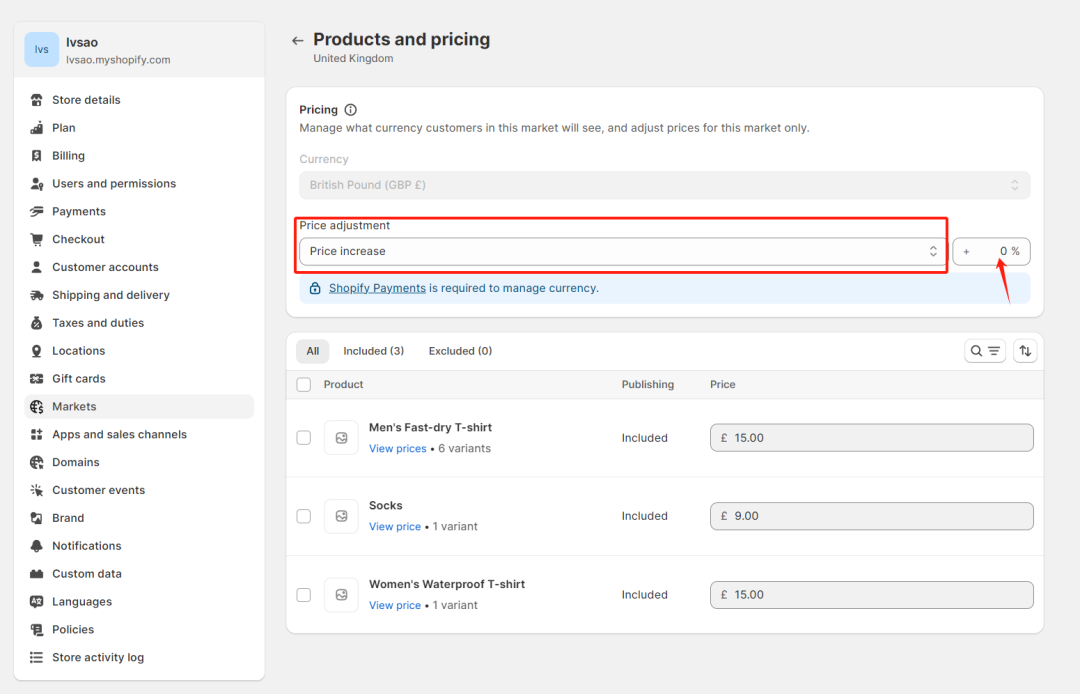Check the Women's Waterproof T-shirt checkbox
The height and width of the screenshot is (694, 1080).
[x=304, y=595]
